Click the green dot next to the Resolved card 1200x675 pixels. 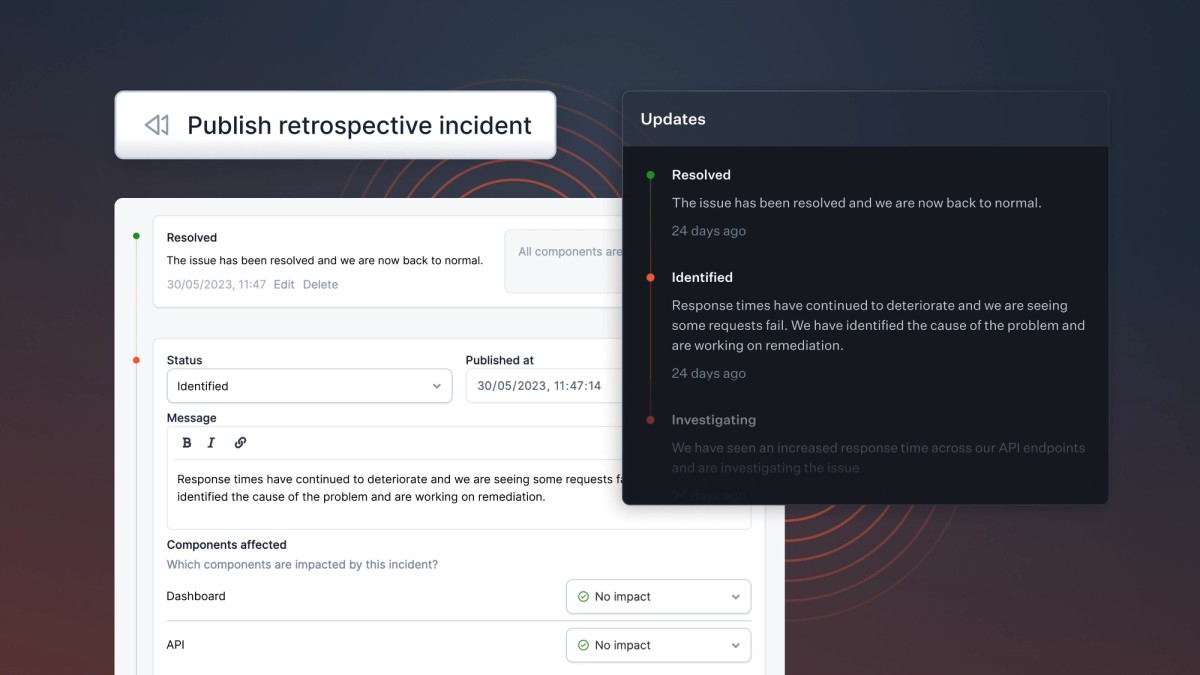136,236
